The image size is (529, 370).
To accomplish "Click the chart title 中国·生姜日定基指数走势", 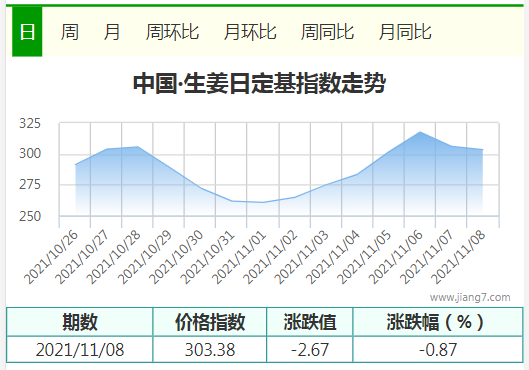I will (x=259, y=83).
